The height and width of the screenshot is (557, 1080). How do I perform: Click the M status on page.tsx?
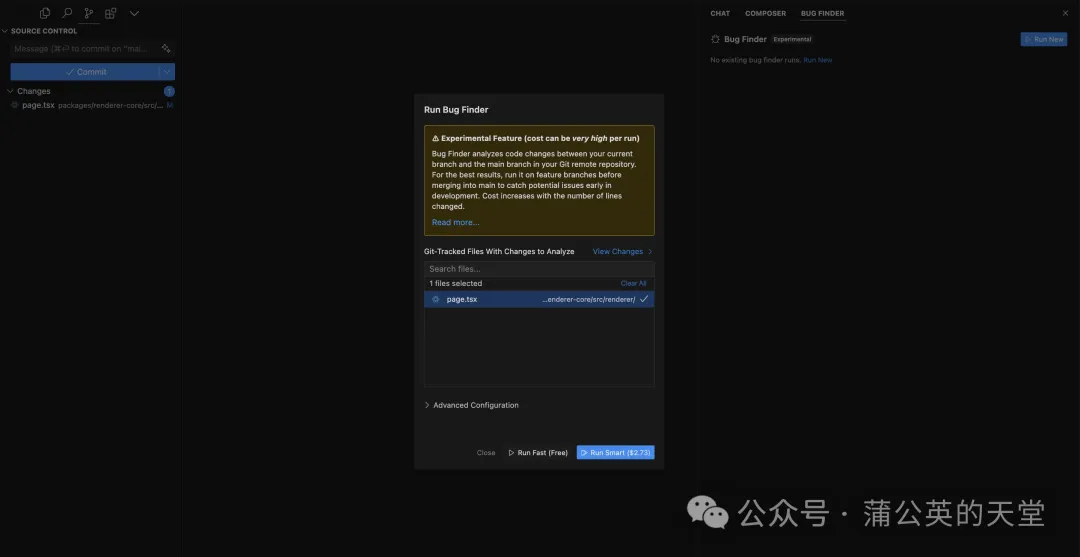click(x=170, y=105)
